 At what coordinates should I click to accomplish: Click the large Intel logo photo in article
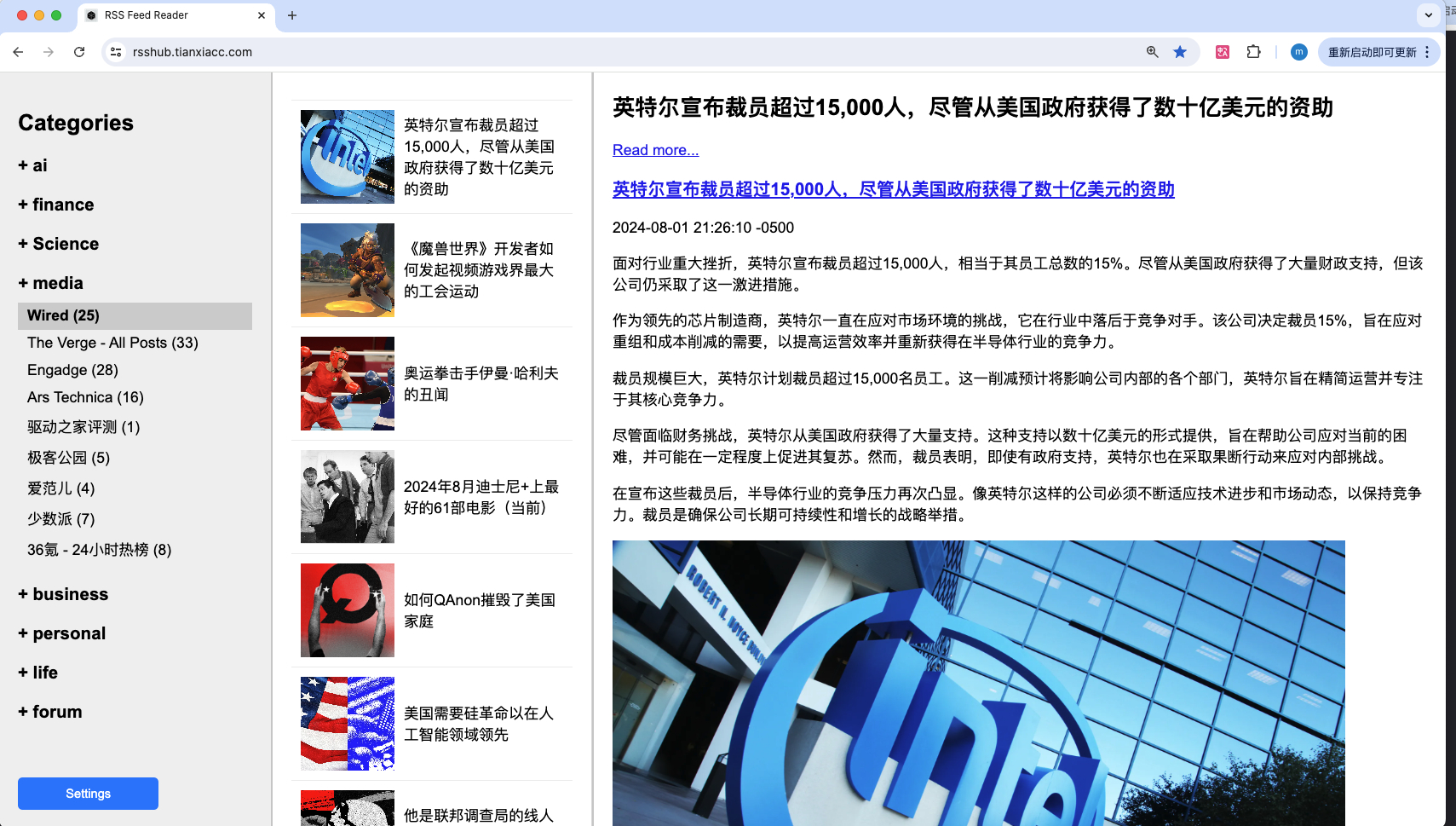(978, 683)
